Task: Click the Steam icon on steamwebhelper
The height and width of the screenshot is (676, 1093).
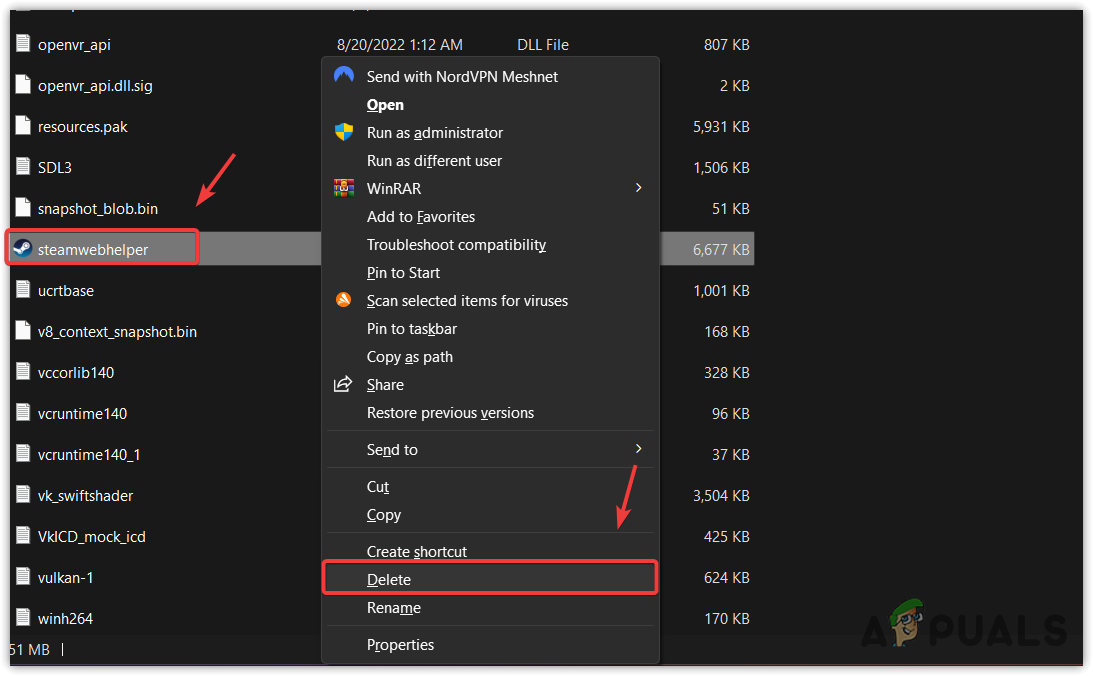Action: coord(22,247)
